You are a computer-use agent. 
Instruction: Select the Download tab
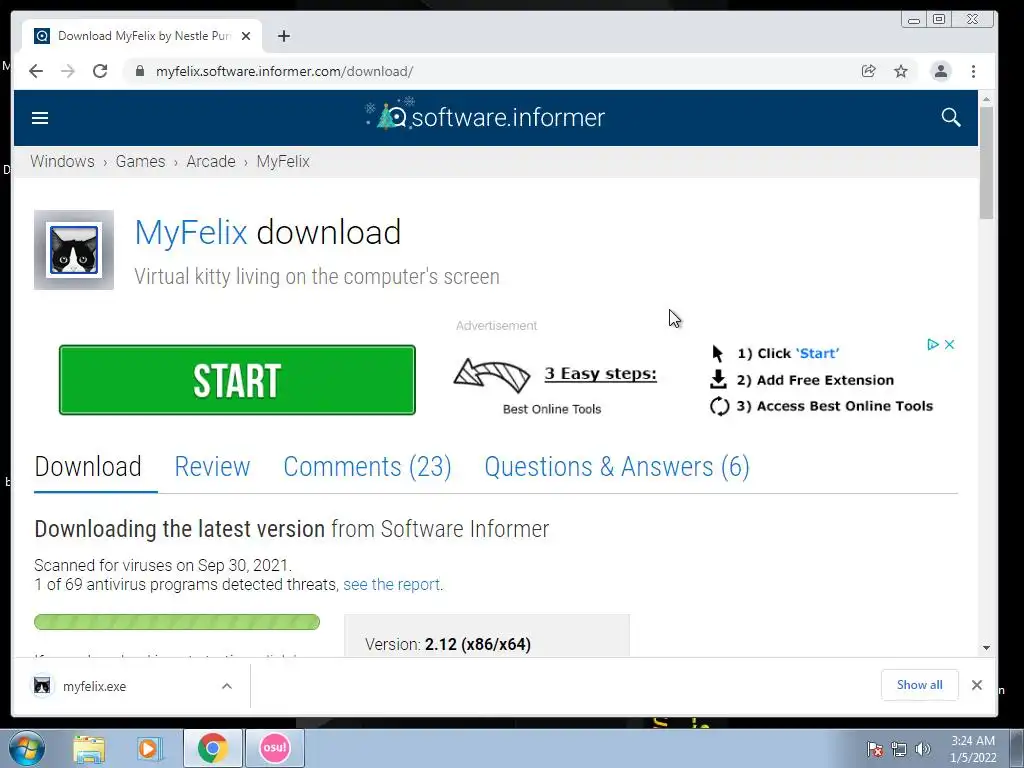pos(88,467)
